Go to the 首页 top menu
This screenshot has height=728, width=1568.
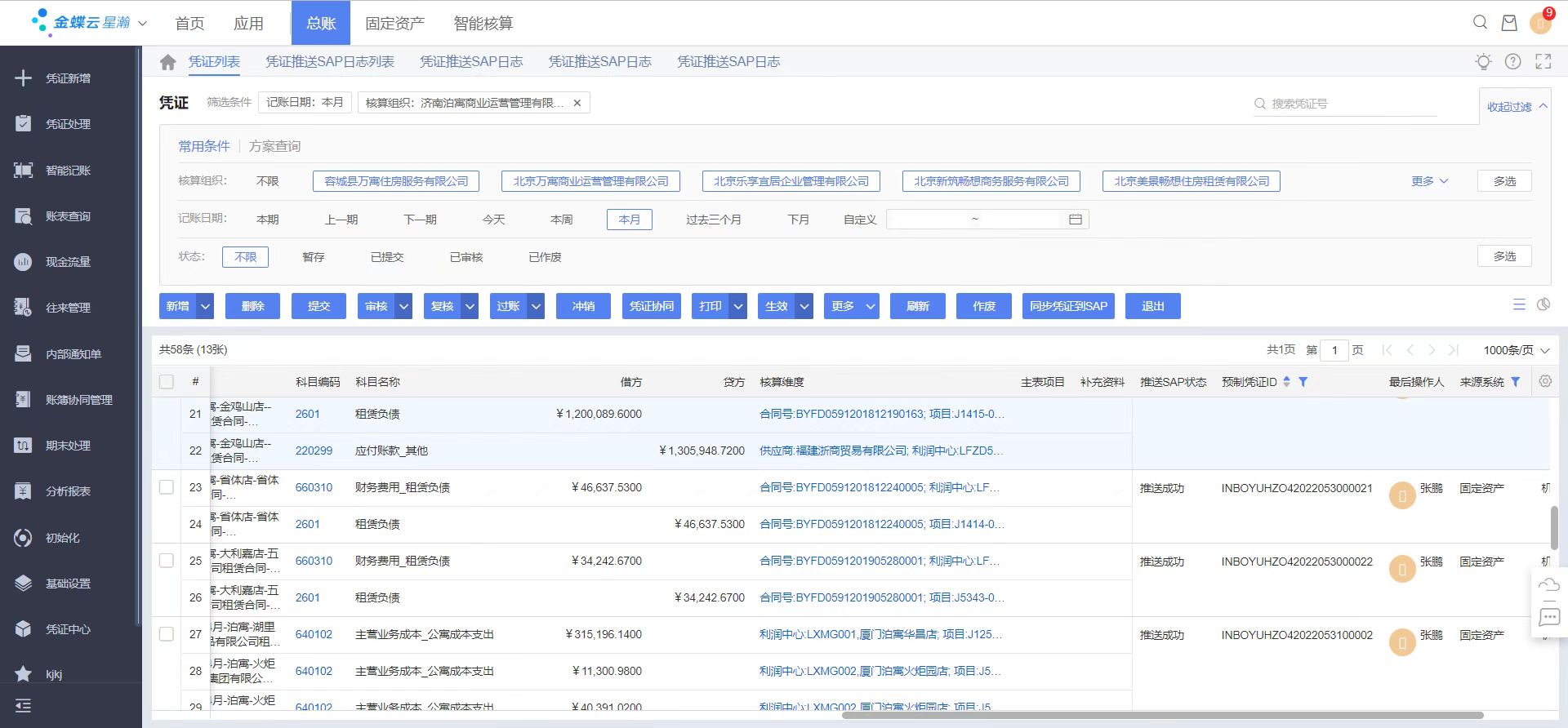[189, 24]
